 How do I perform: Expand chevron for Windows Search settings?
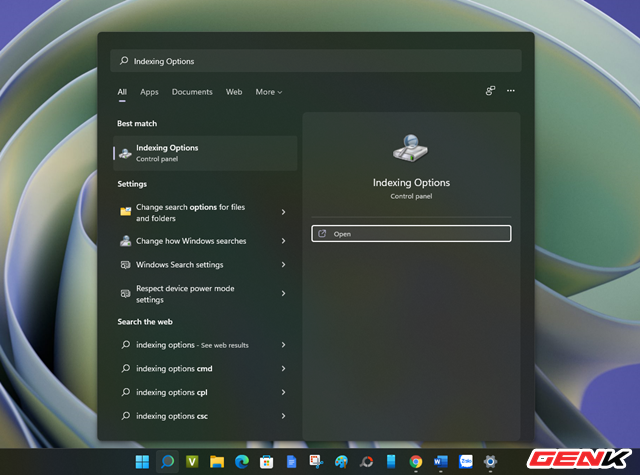click(x=283, y=265)
